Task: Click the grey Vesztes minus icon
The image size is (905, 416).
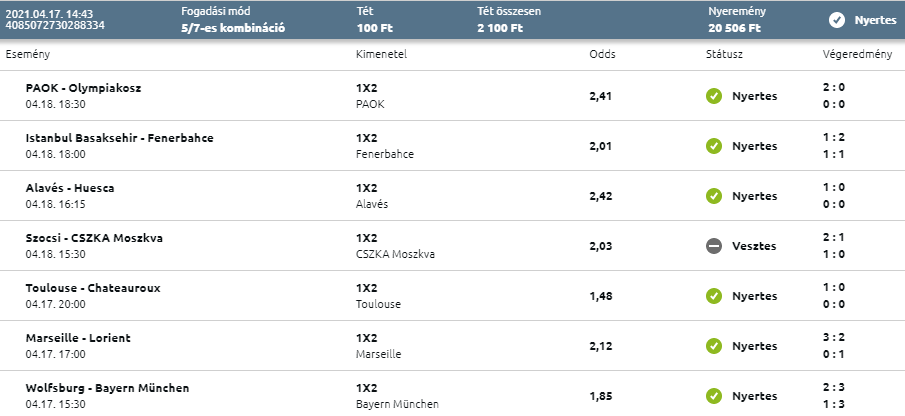Action: click(x=713, y=246)
